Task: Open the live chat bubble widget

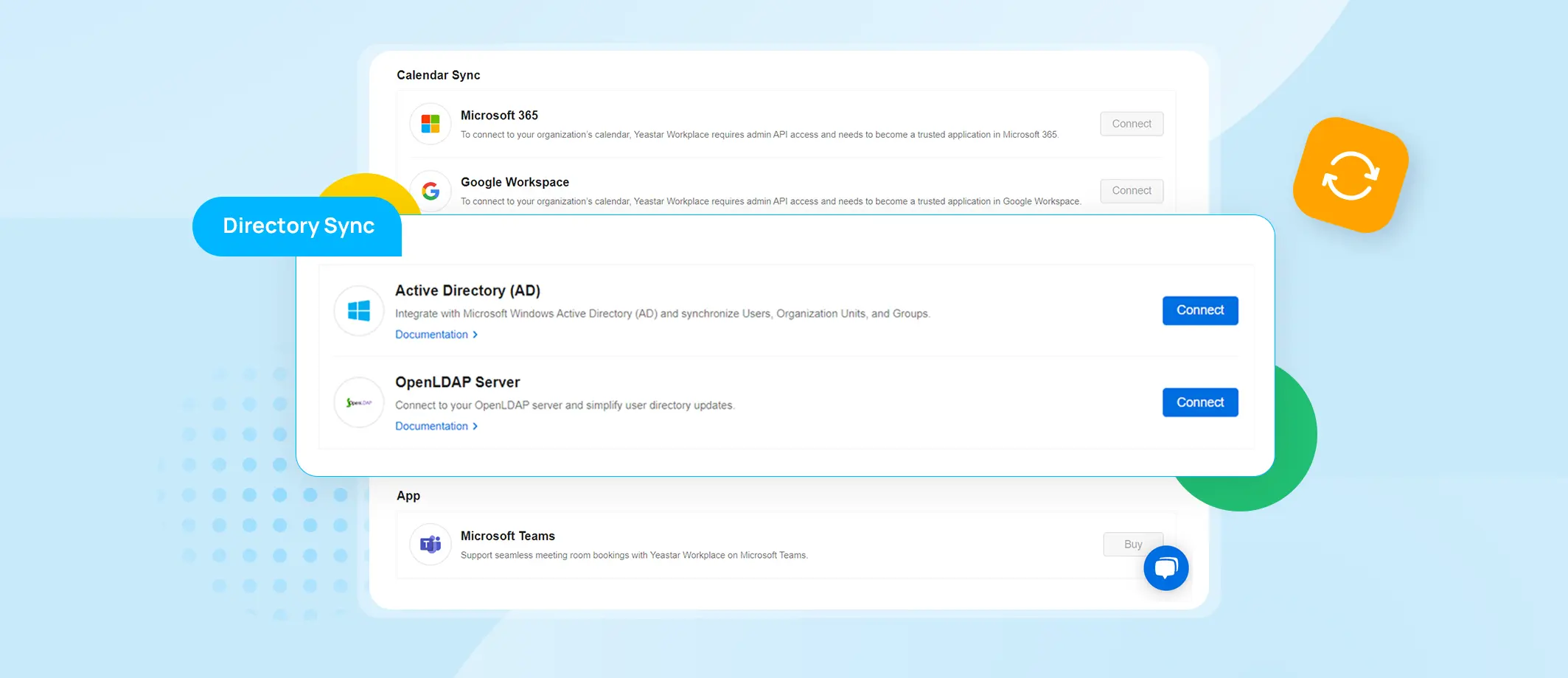Action: (x=1165, y=568)
